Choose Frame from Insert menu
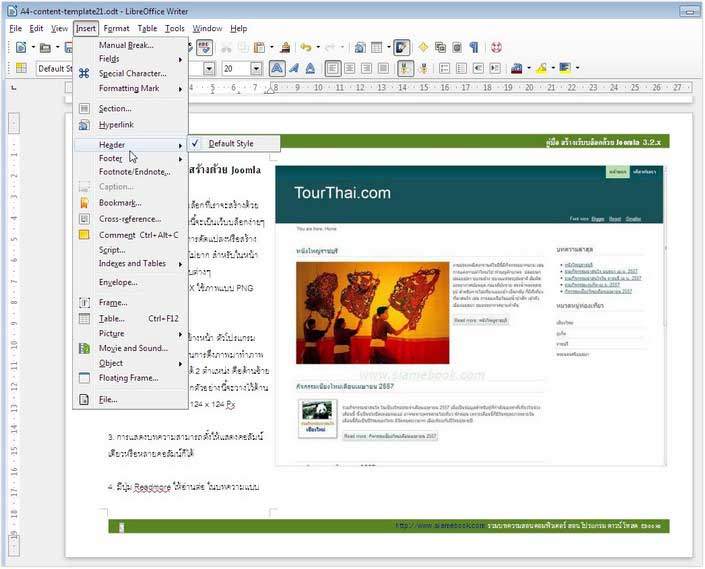 pos(130,302)
